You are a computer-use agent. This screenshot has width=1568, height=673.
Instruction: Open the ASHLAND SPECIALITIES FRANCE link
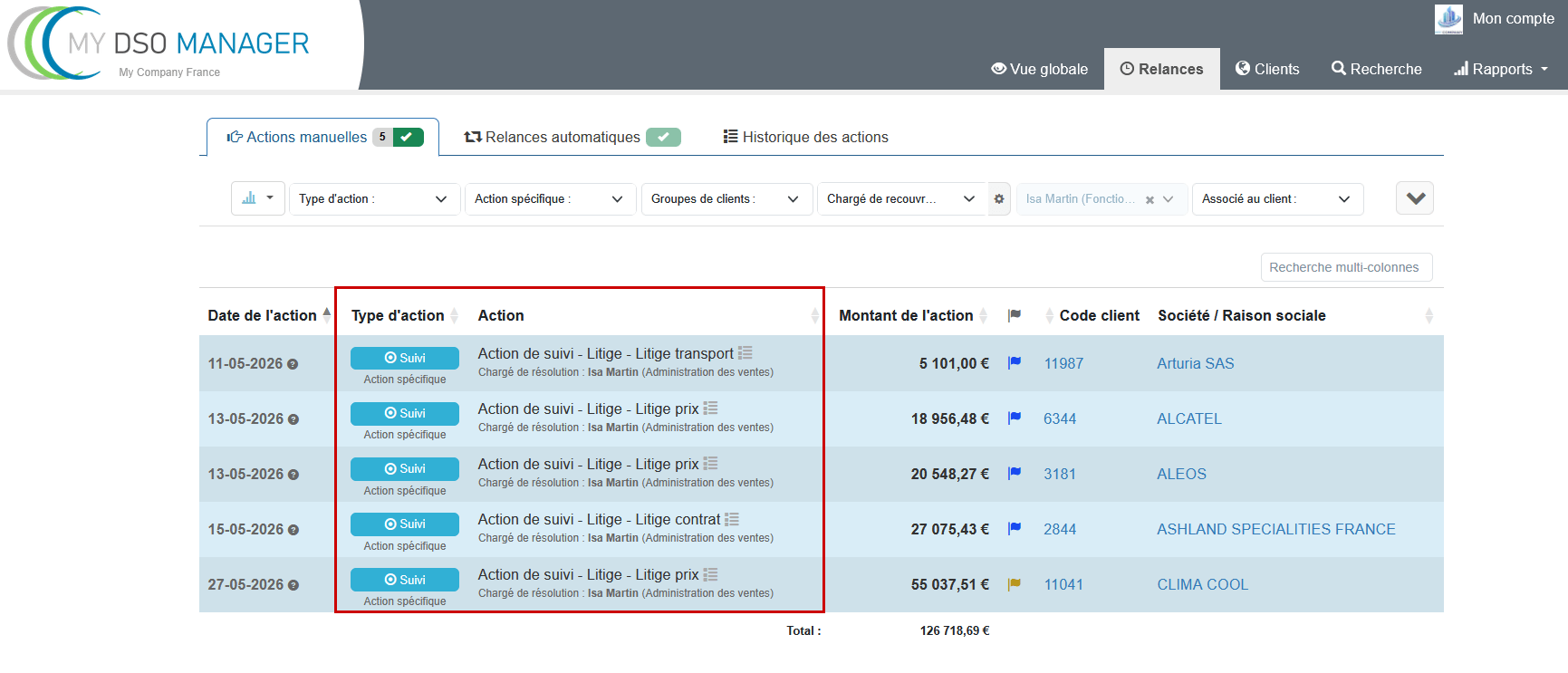(x=1276, y=529)
